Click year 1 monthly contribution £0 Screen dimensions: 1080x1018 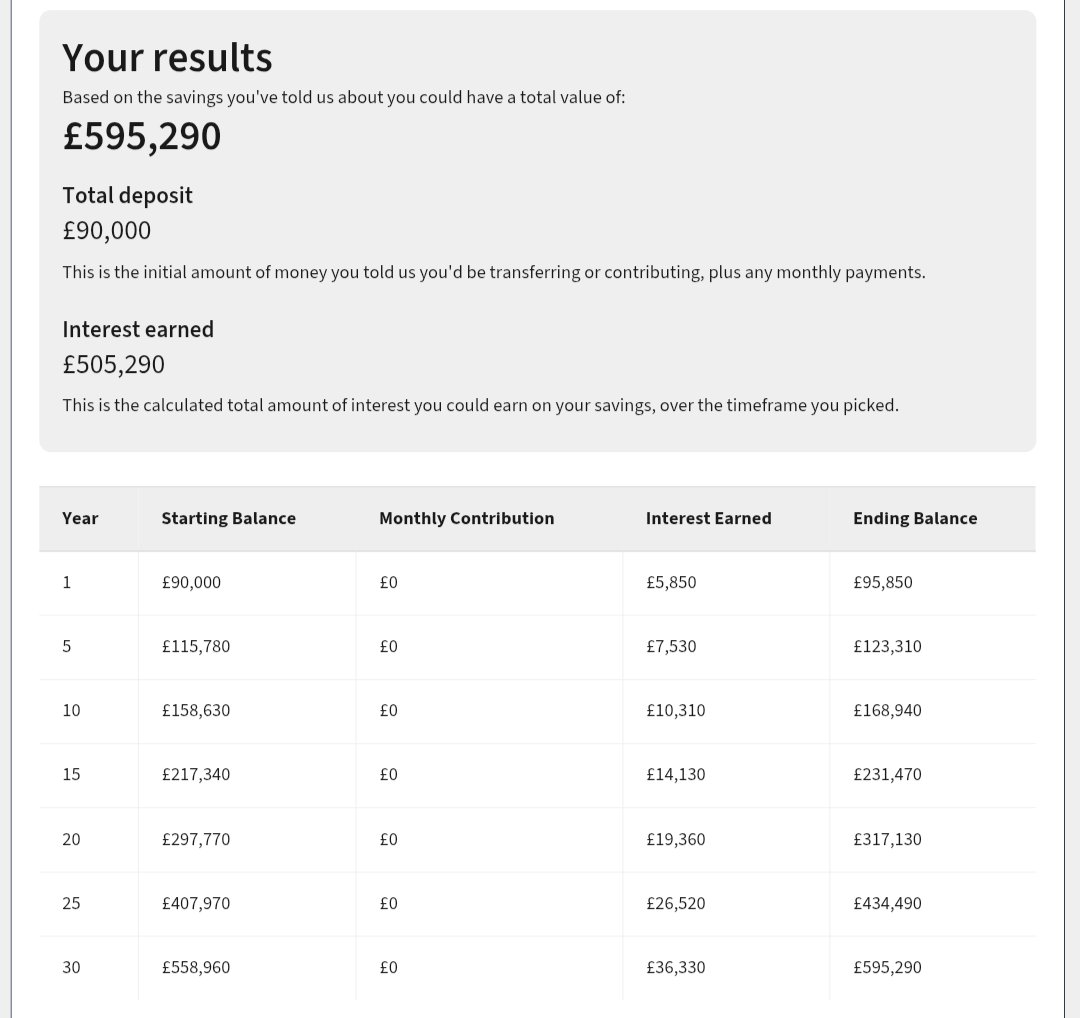tap(388, 583)
